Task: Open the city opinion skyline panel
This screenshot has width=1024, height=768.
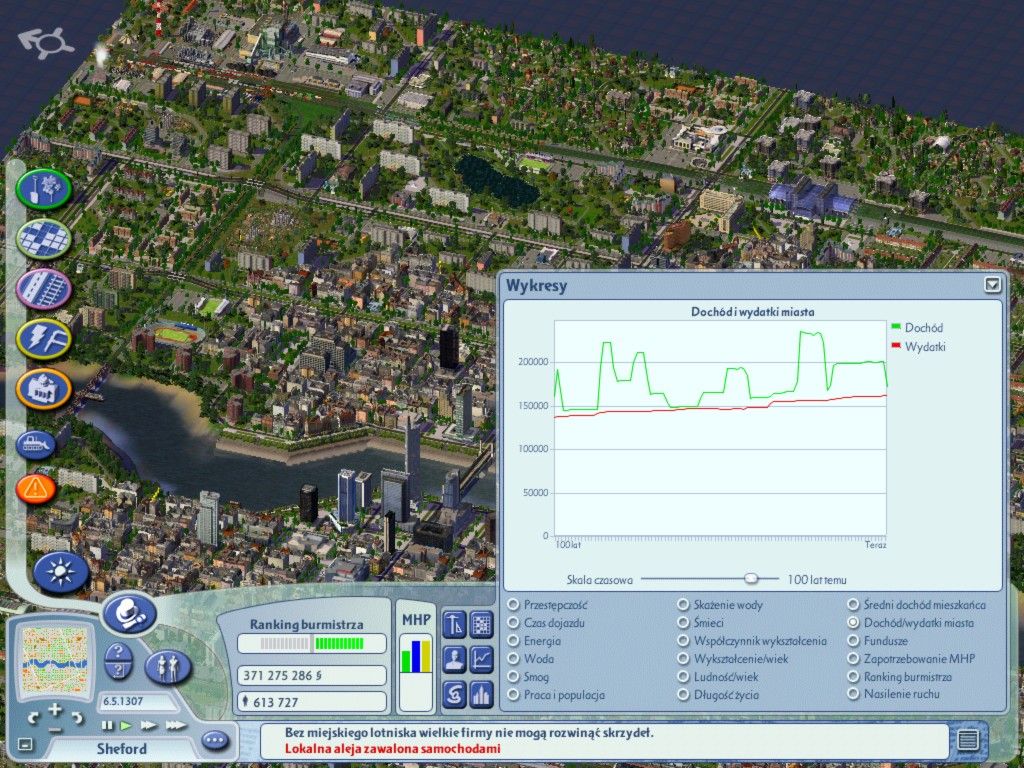Action: click(481, 694)
